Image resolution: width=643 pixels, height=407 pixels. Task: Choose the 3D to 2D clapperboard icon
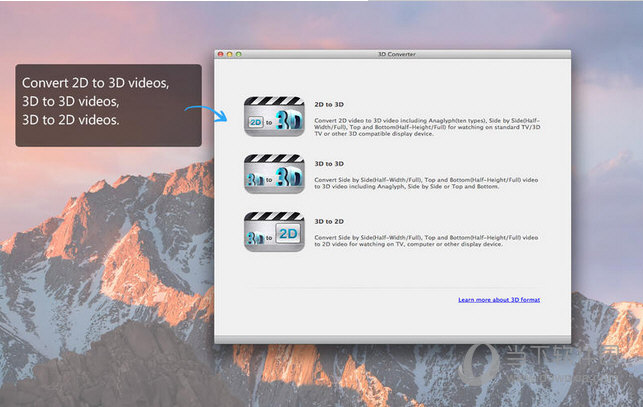273,231
